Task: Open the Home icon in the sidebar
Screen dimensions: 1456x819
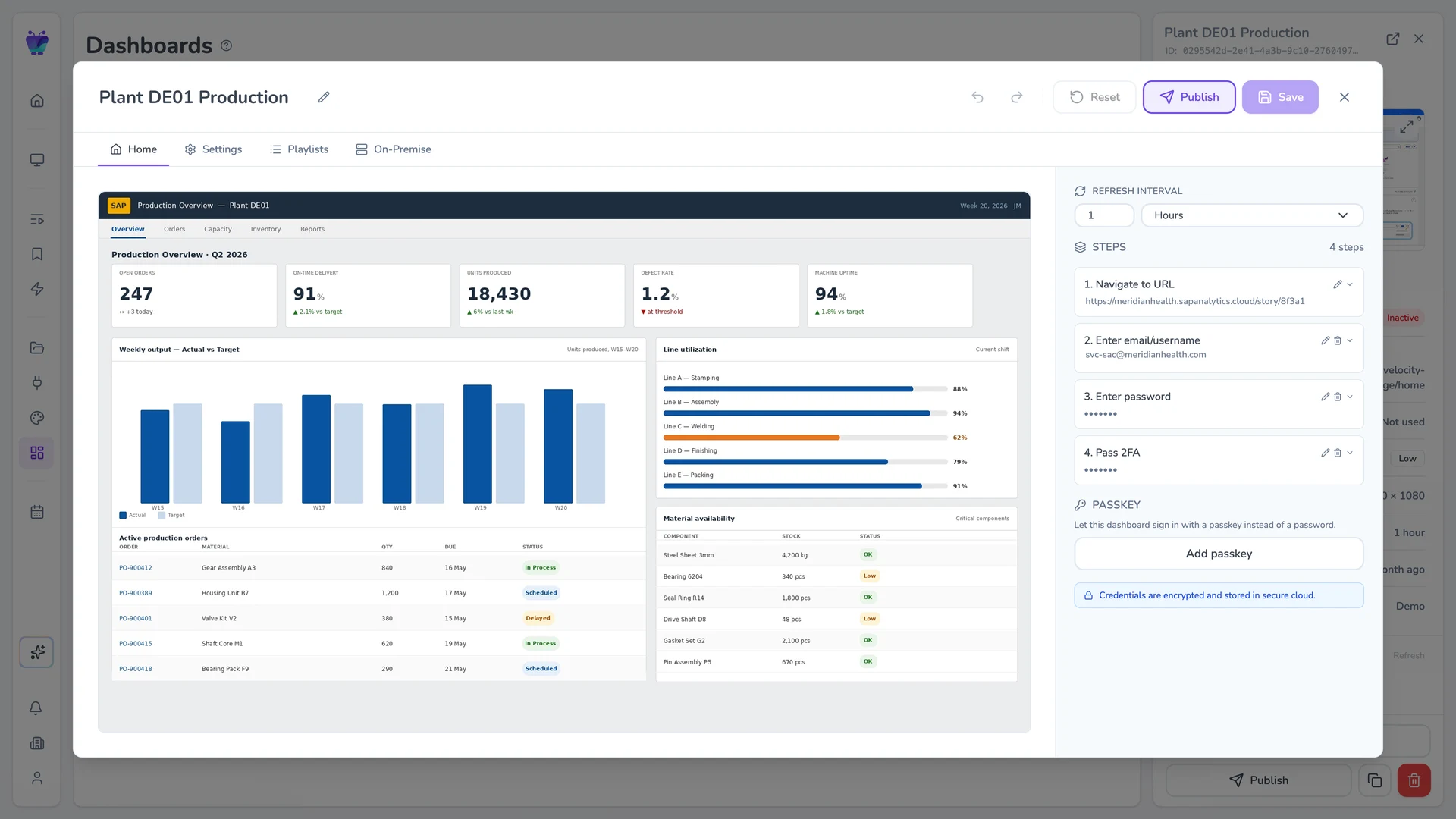Action: coord(37,101)
